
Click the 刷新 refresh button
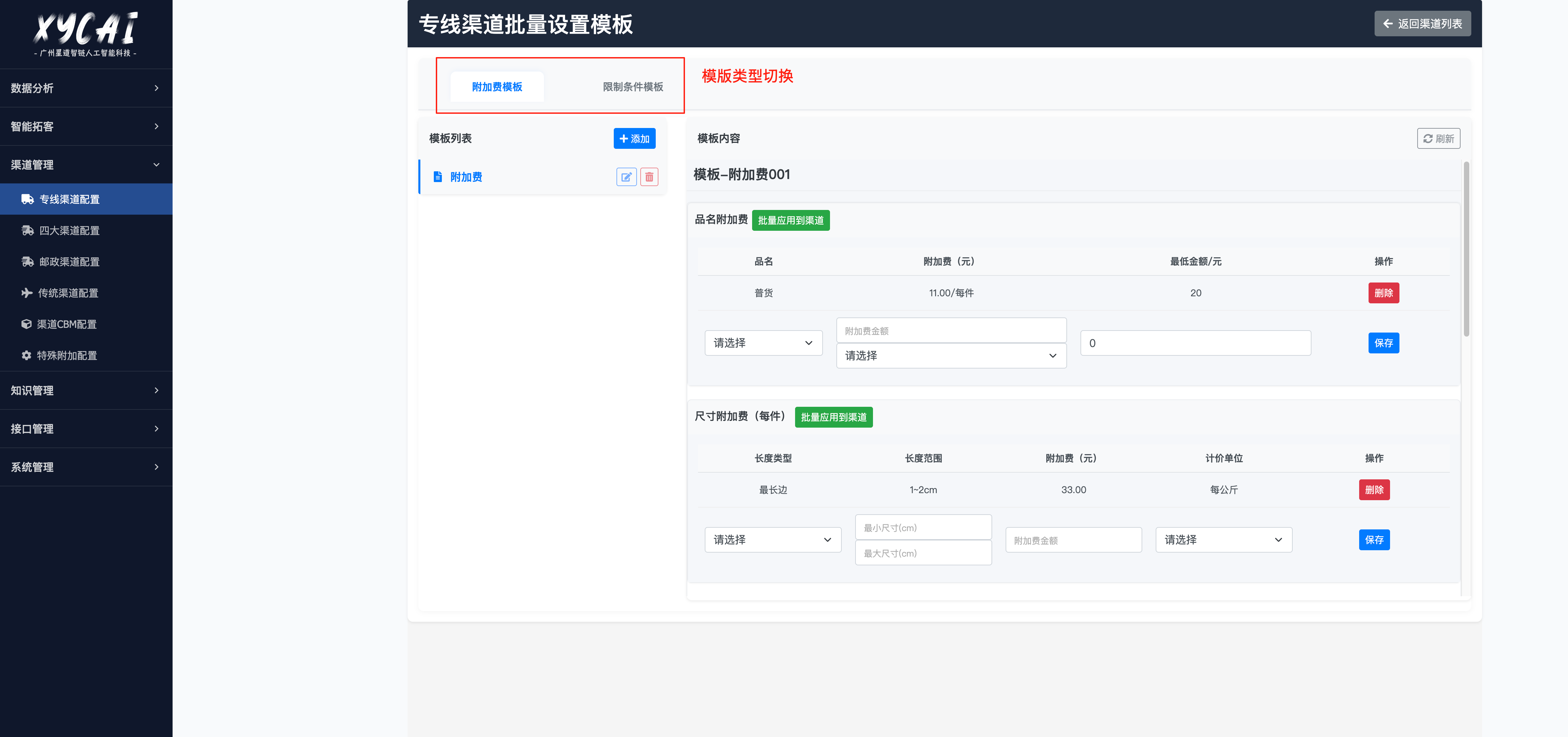click(x=1438, y=139)
